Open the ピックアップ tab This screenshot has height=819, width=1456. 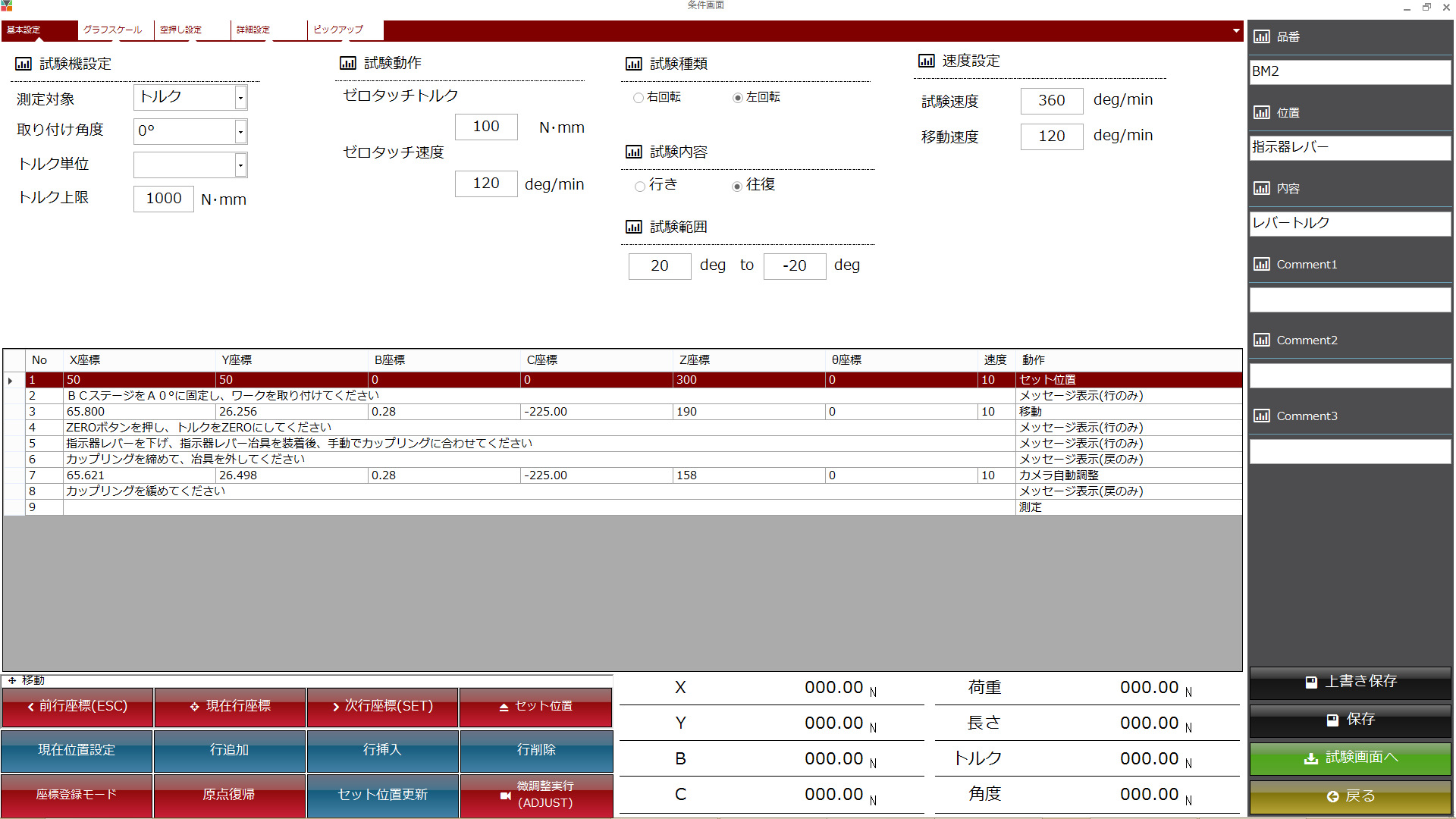coord(338,30)
